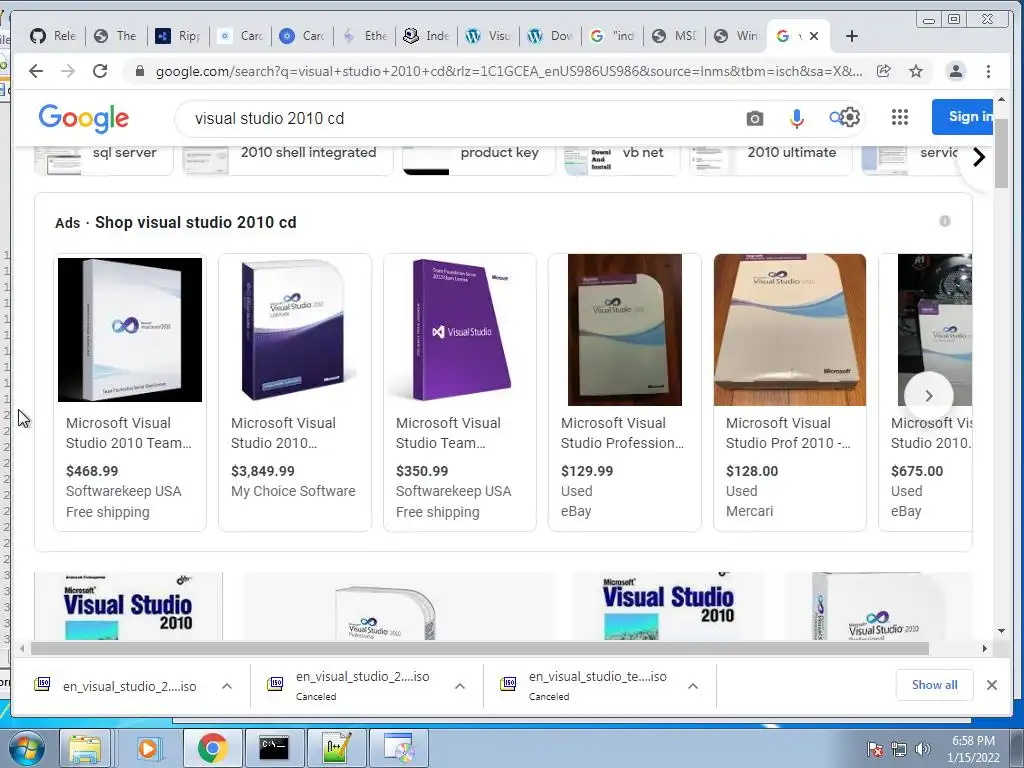Click Show all downloads
The image size is (1024, 768).
click(x=935, y=684)
